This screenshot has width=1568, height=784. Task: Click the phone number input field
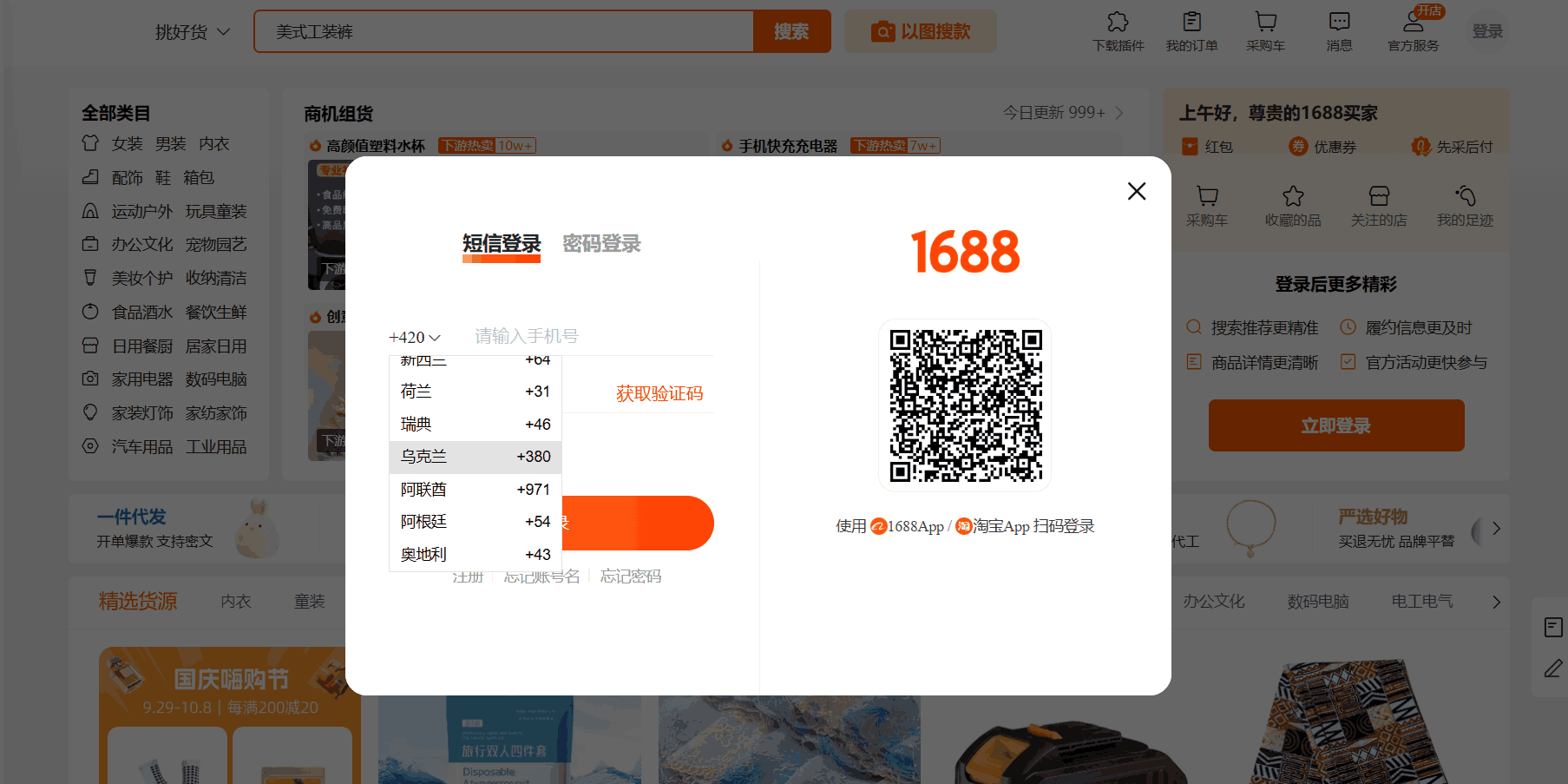point(590,337)
